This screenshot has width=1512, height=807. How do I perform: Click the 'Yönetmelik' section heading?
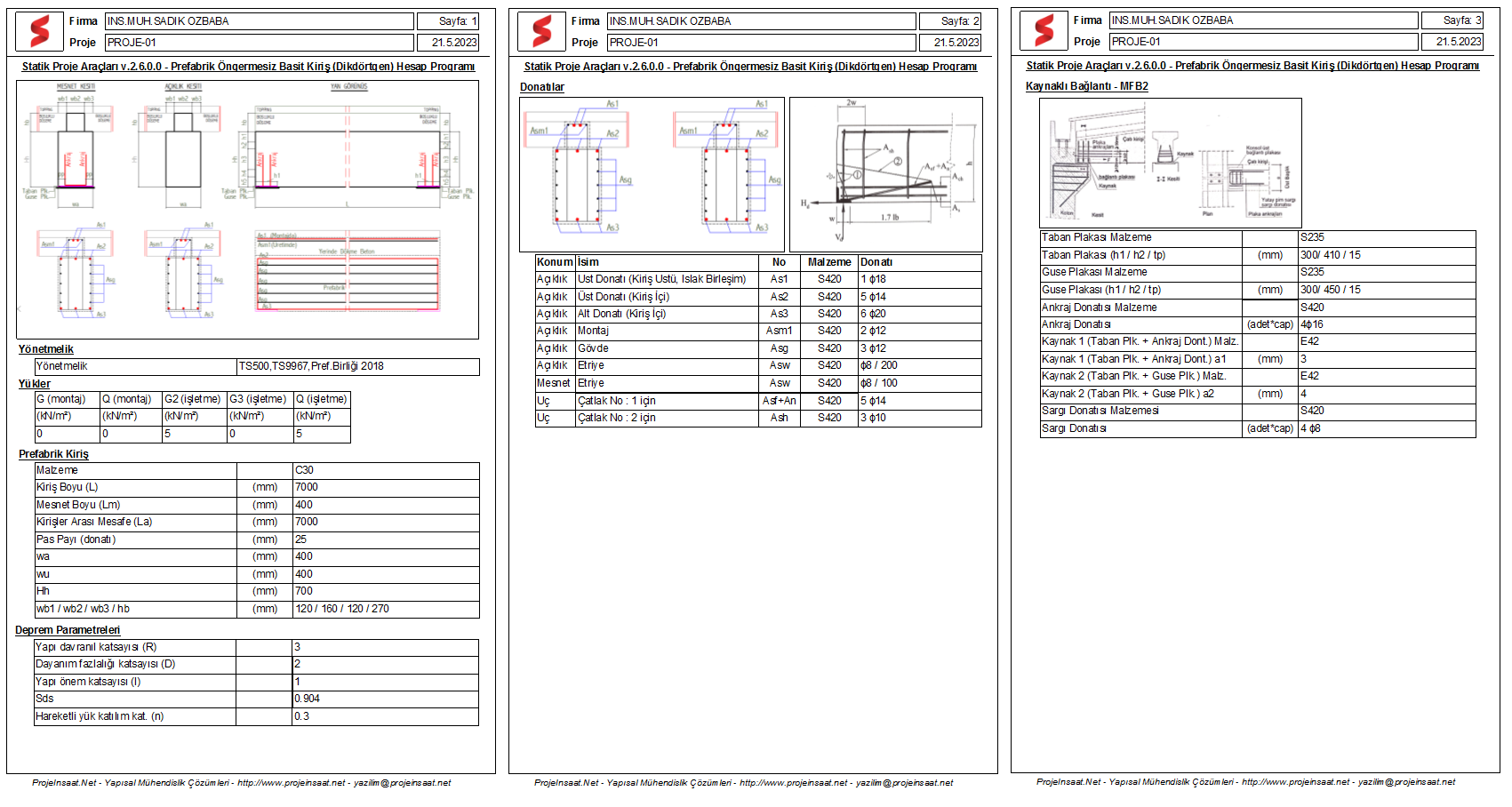click(x=46, y=349)
